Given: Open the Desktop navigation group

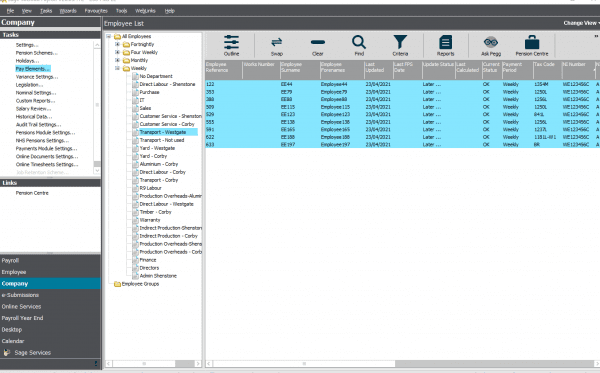Looking at the screenshot, I should click(50, 329).
